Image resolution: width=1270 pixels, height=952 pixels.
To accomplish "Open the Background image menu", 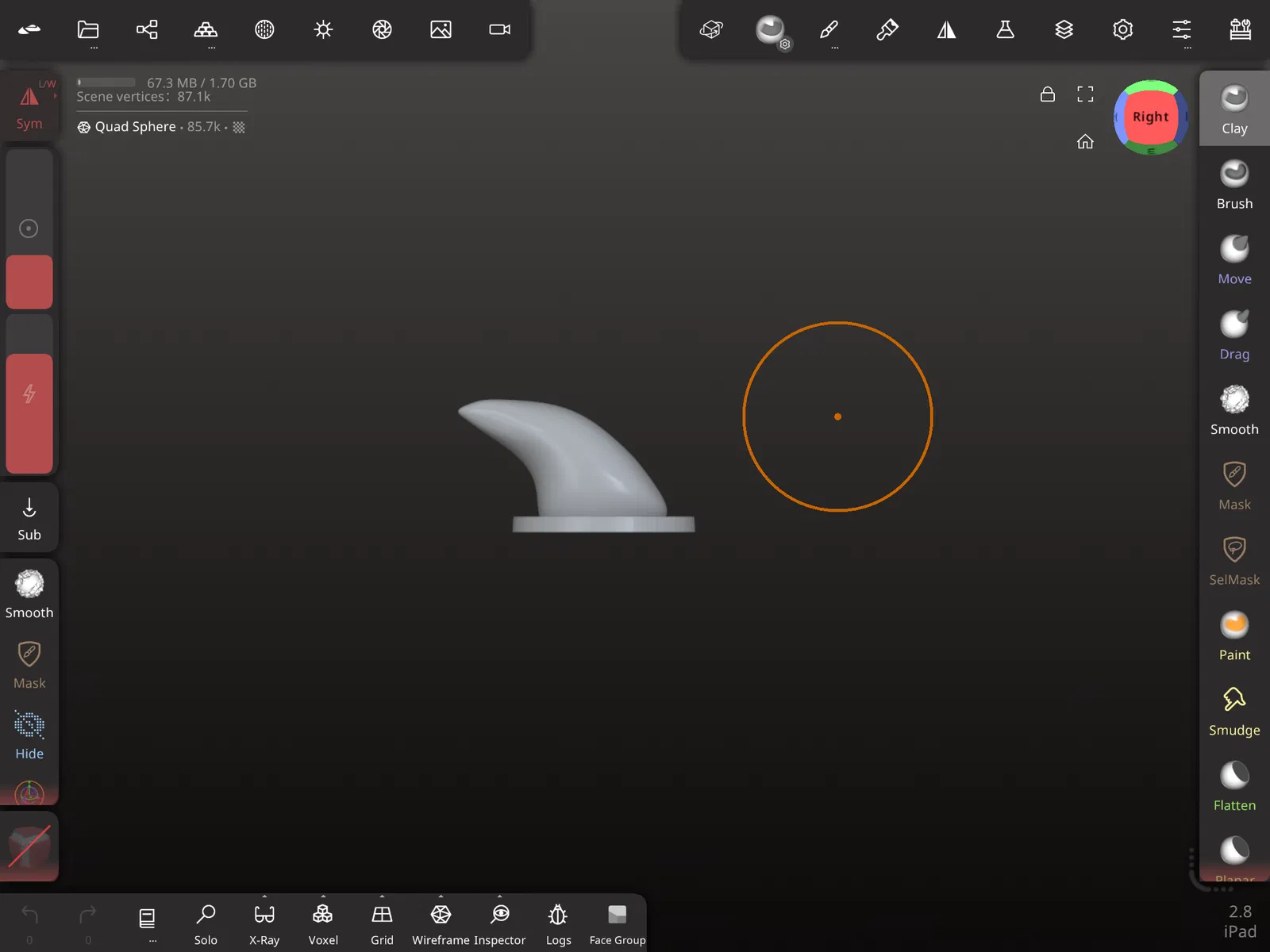I will click(x=441, y=30).
